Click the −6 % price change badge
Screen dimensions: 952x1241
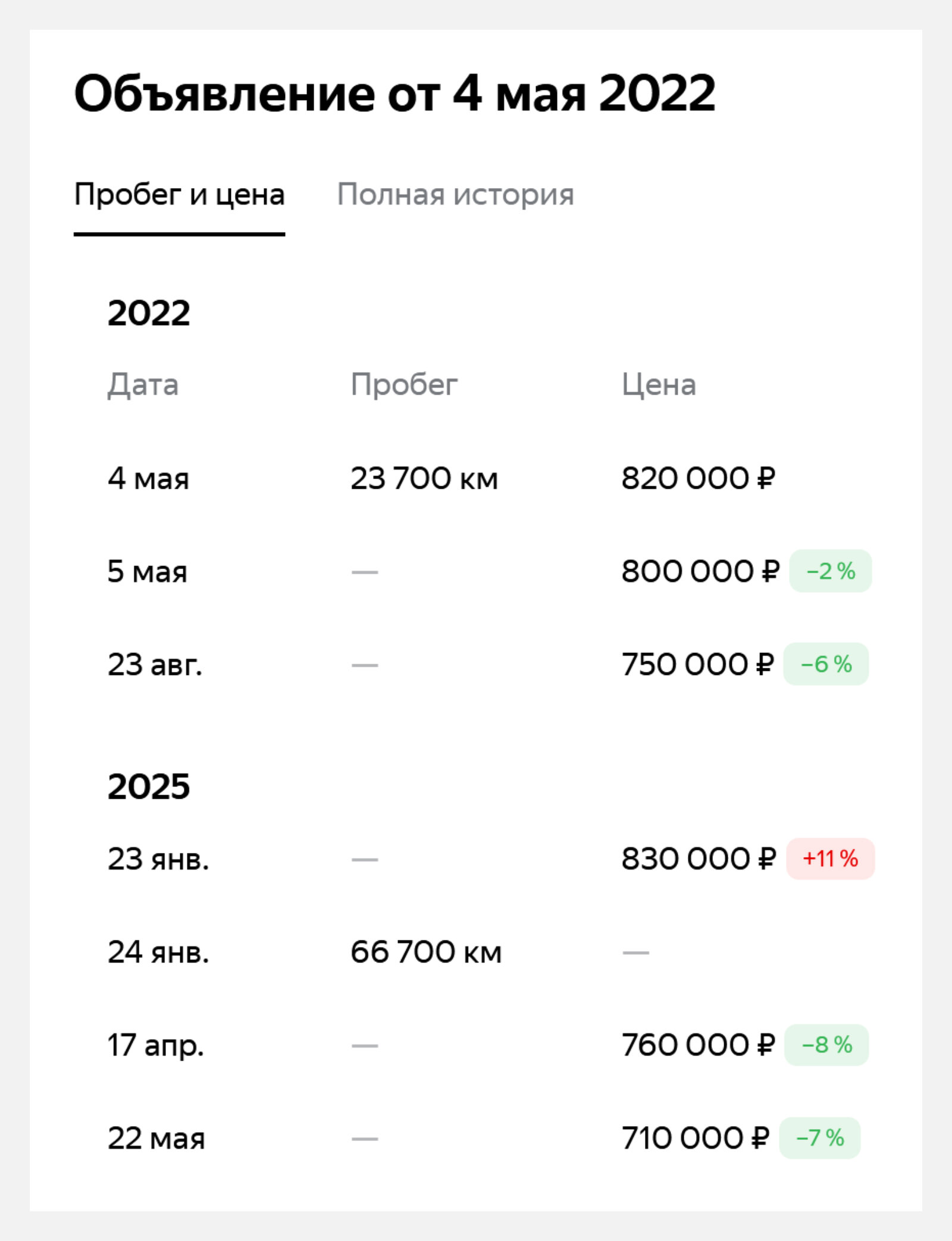[826, 664]
